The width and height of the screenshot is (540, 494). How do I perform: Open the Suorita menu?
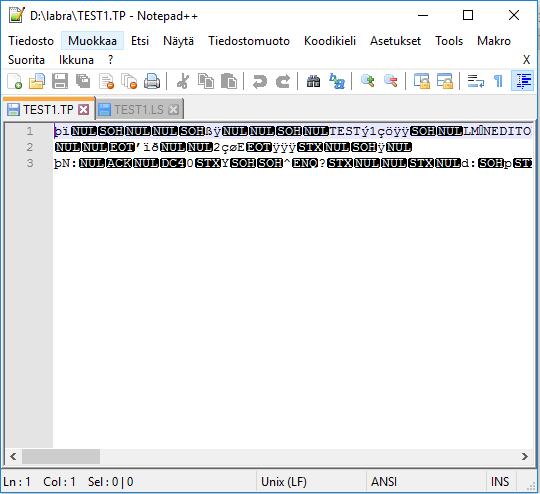(x=27, y=60)
